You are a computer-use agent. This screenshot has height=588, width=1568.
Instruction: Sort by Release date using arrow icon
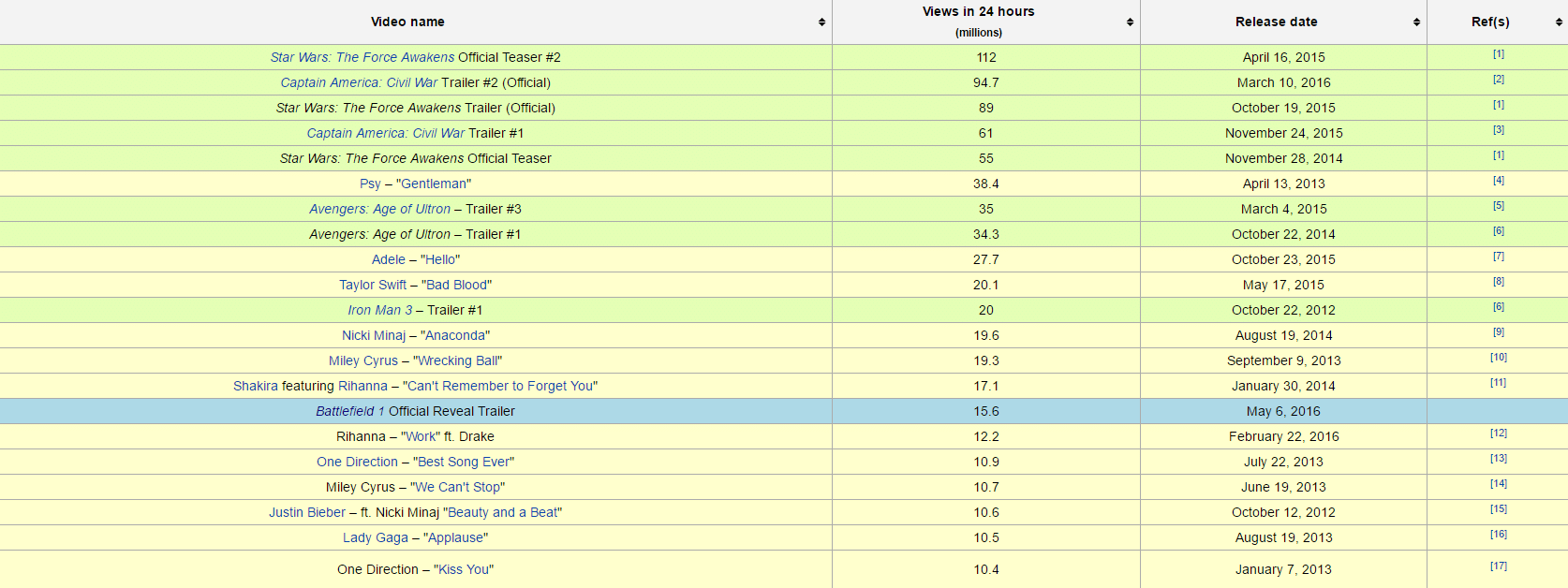[x=1416, y=22]
